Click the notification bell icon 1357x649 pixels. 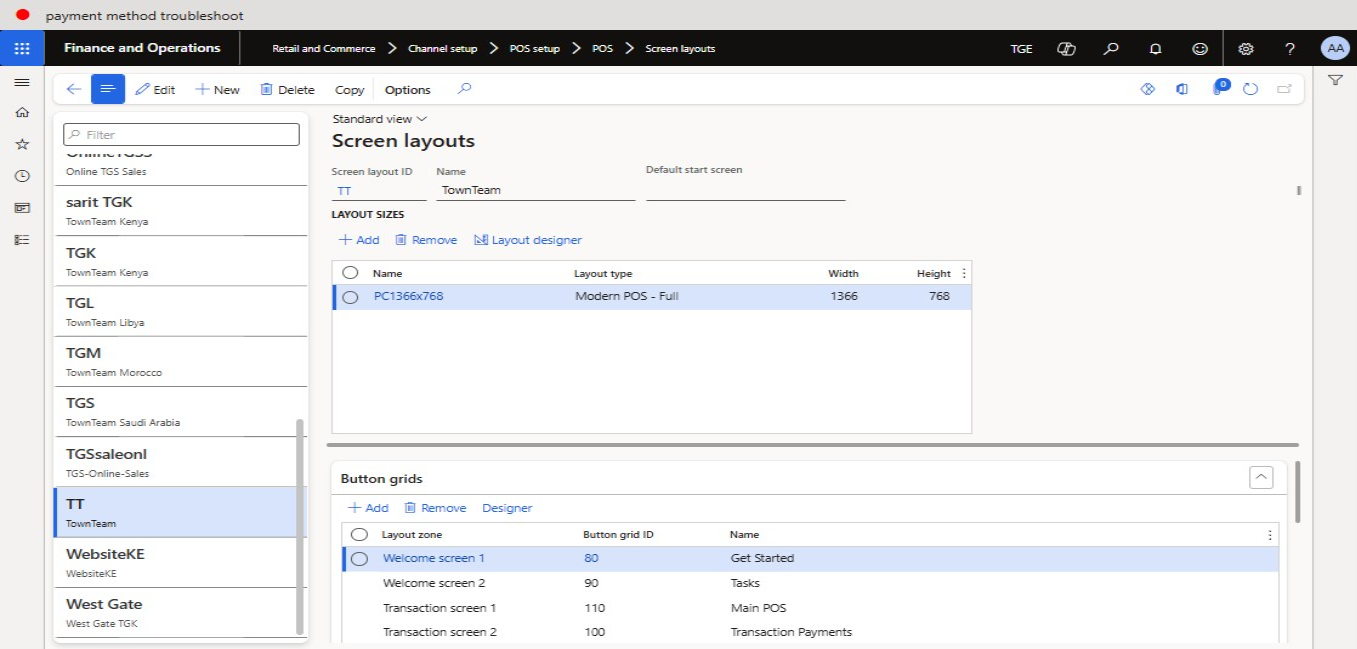(1155, 48)
